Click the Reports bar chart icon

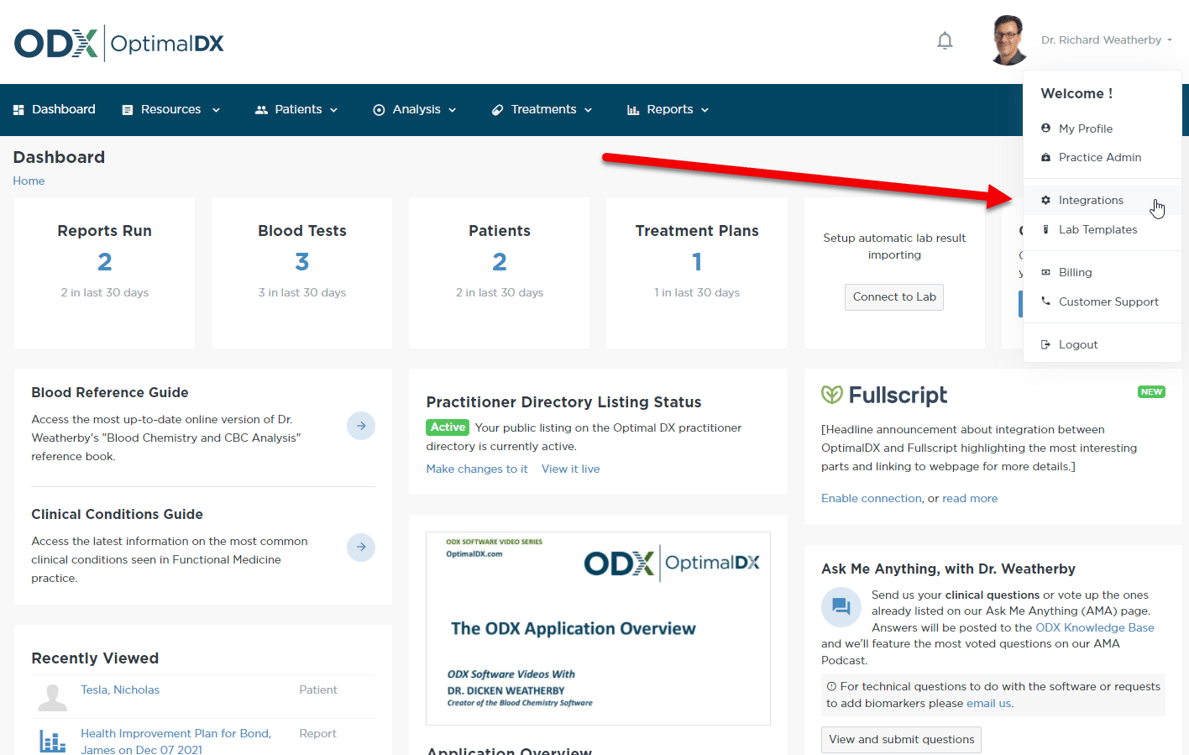point(633,110)
